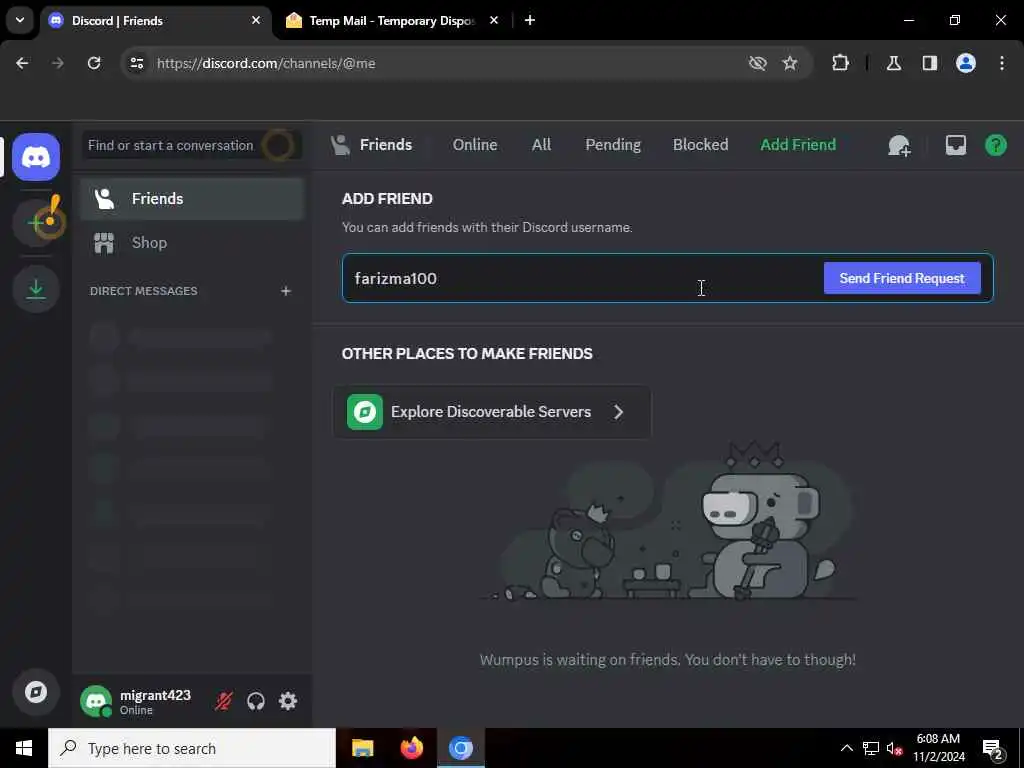Switch to the Temp Mail browser tab
Viewport: 1024px width, 768px height.
(390, 21)
